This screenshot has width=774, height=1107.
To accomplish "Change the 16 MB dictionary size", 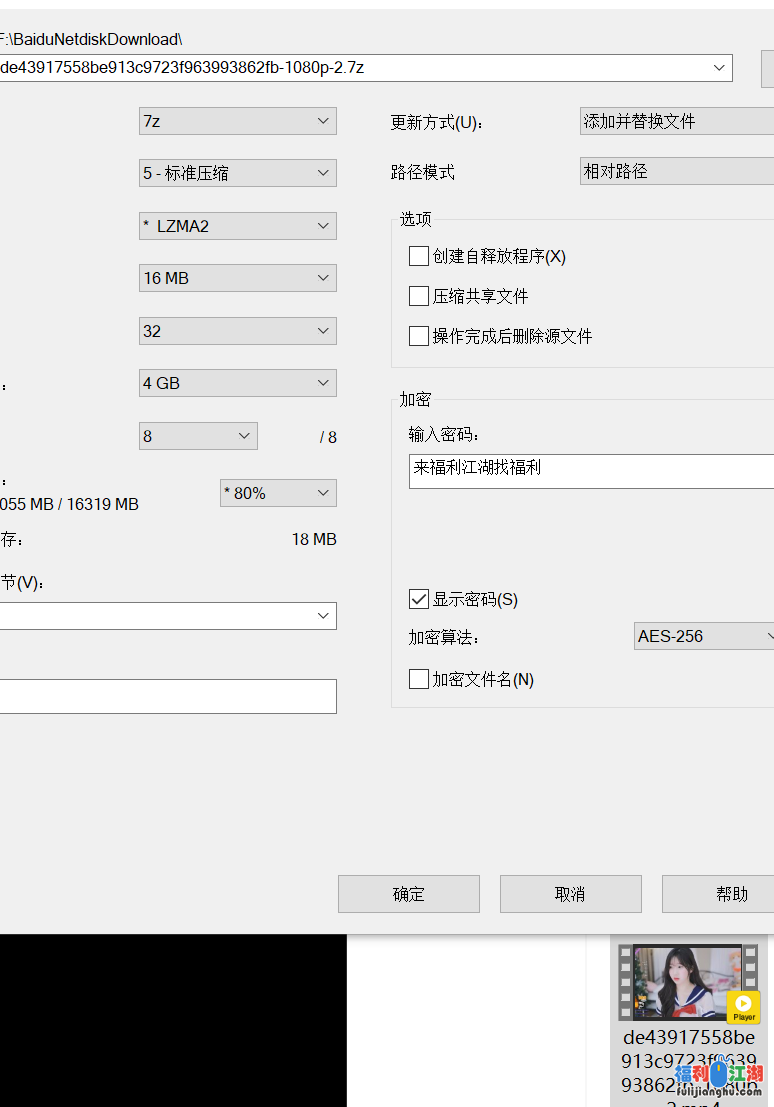I will coord(237,278).
